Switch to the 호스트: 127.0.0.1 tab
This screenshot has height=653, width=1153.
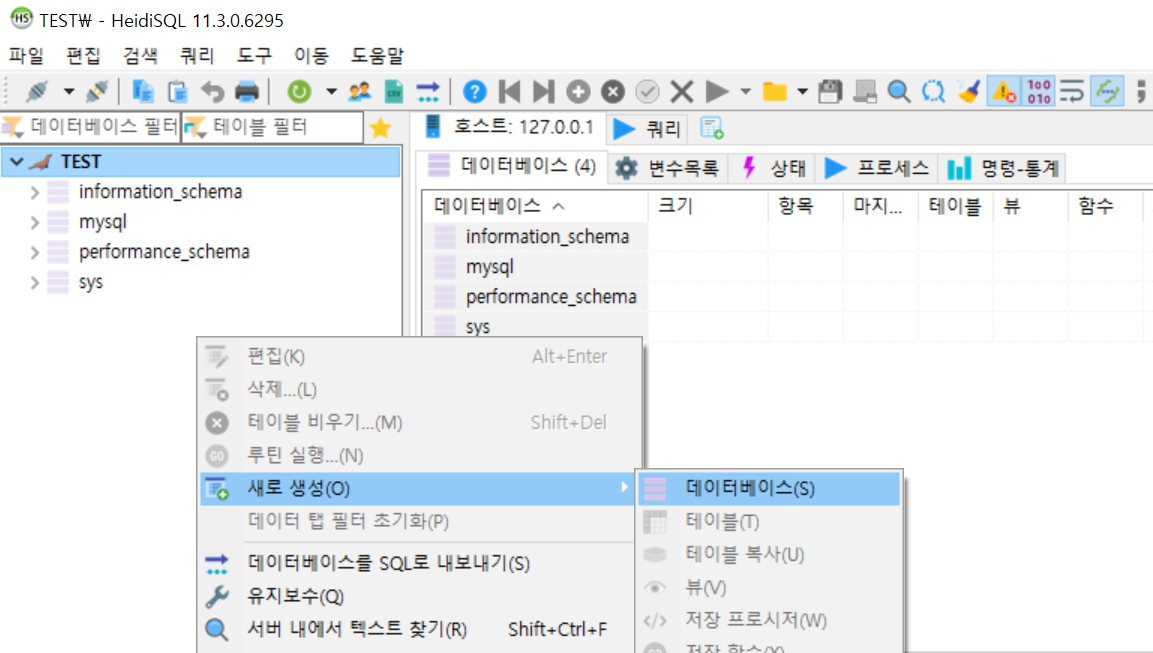pos(509,127)
